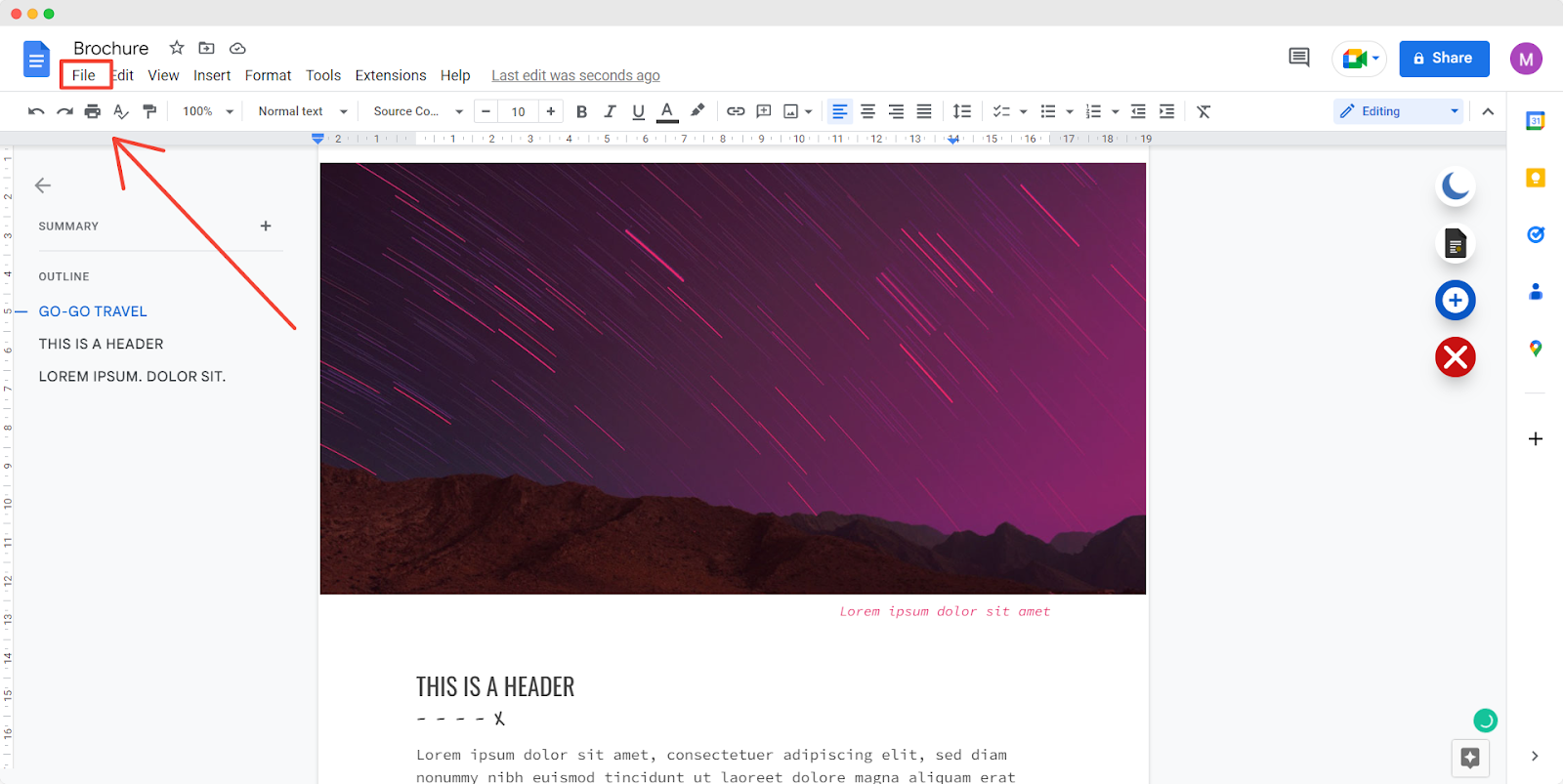1563x784 pixels.
Task: Open the Editing mode dropdown
Action: click(1399, 111)
